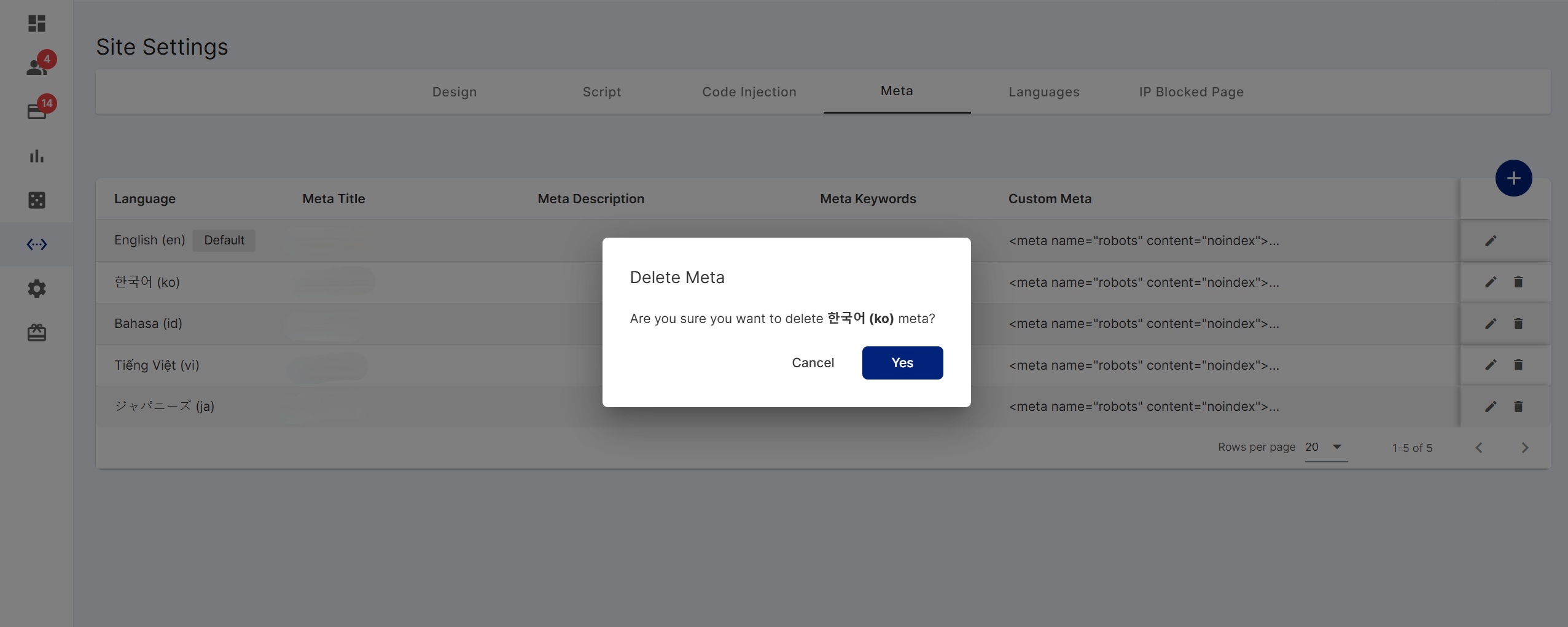
Task: Delete the 한국어 (ko) meta row
Action: (1518, 282)
